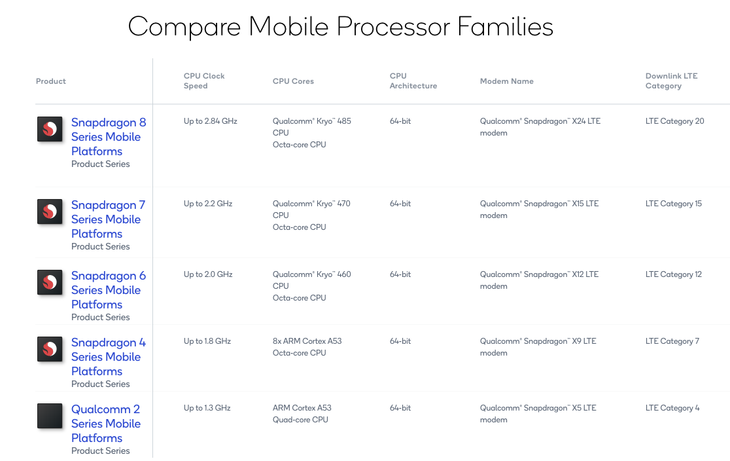Open Snapdragon 8 Series Mobile Platforms link
The width and height of the screenshot is (730, 461).
(108, 137)
